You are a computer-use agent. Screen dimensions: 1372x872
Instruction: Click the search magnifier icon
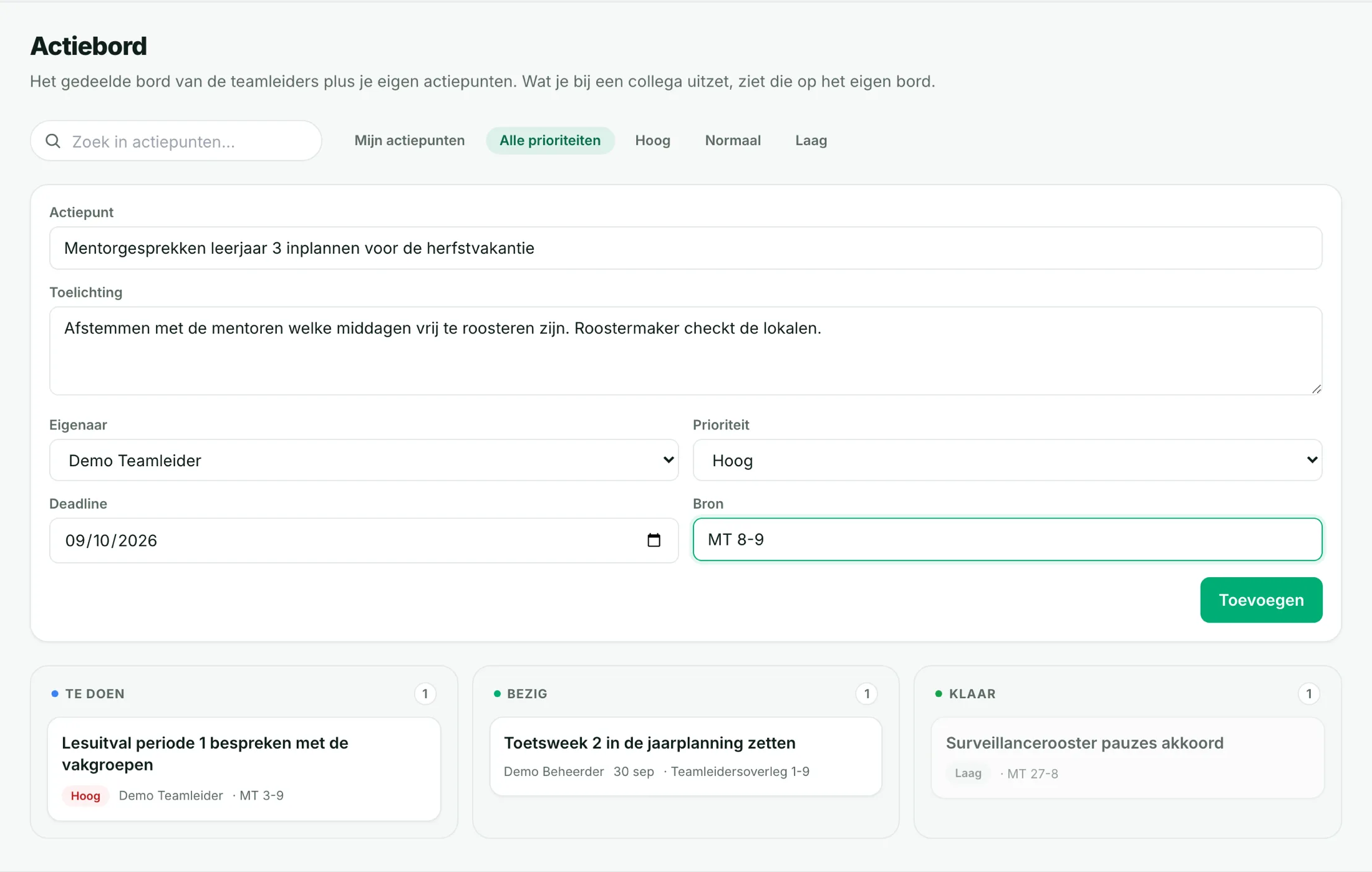[53, 141]
